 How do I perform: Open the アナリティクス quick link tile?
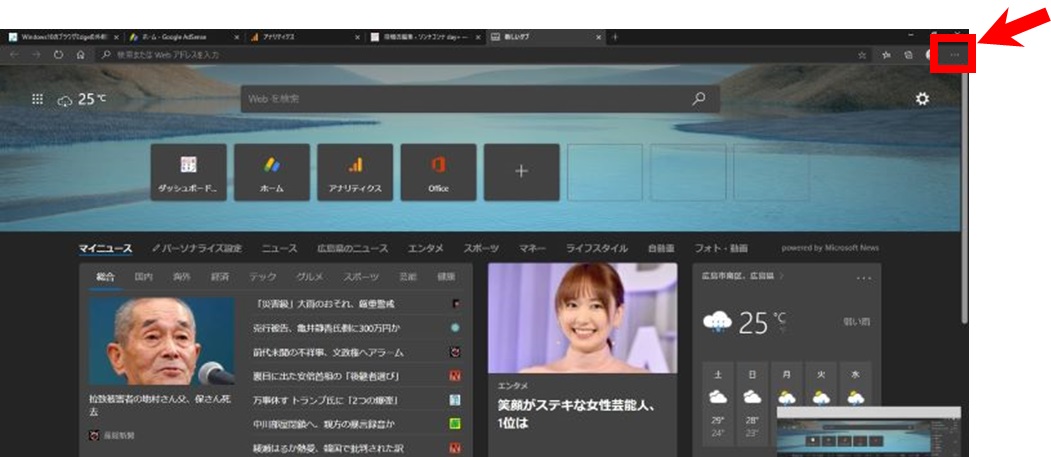pyautogui.click(x=355, y=171)
